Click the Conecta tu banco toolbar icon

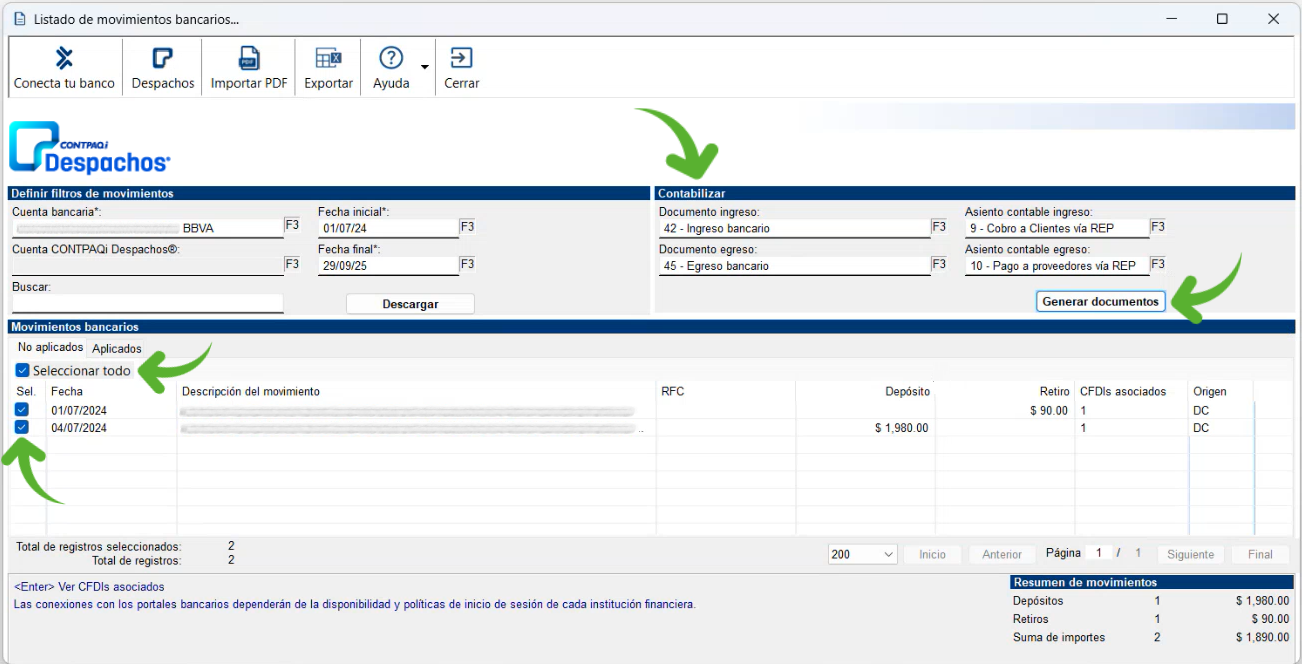pos(64,58)
